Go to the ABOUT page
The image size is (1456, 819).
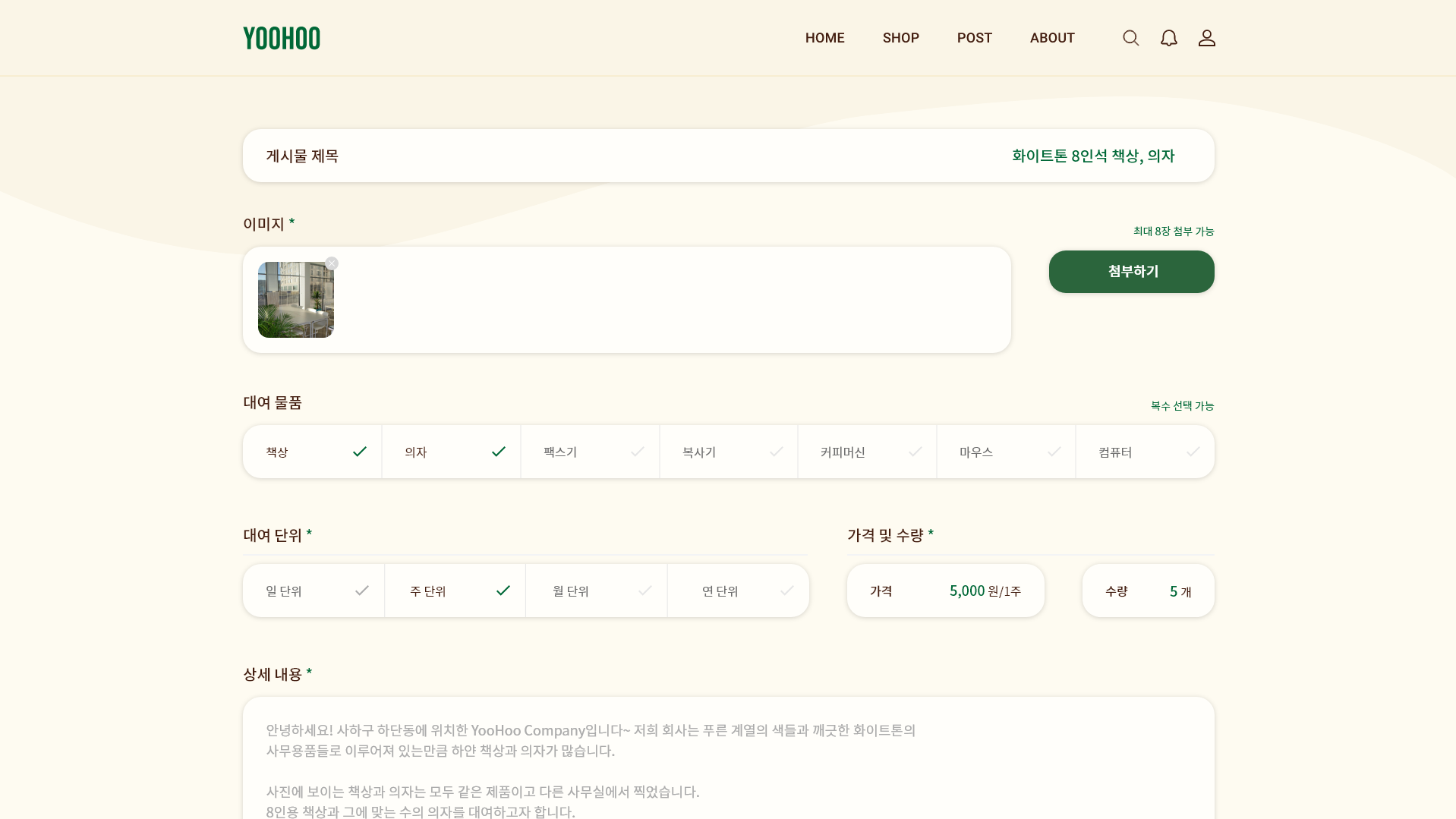tap(1051, 37)
